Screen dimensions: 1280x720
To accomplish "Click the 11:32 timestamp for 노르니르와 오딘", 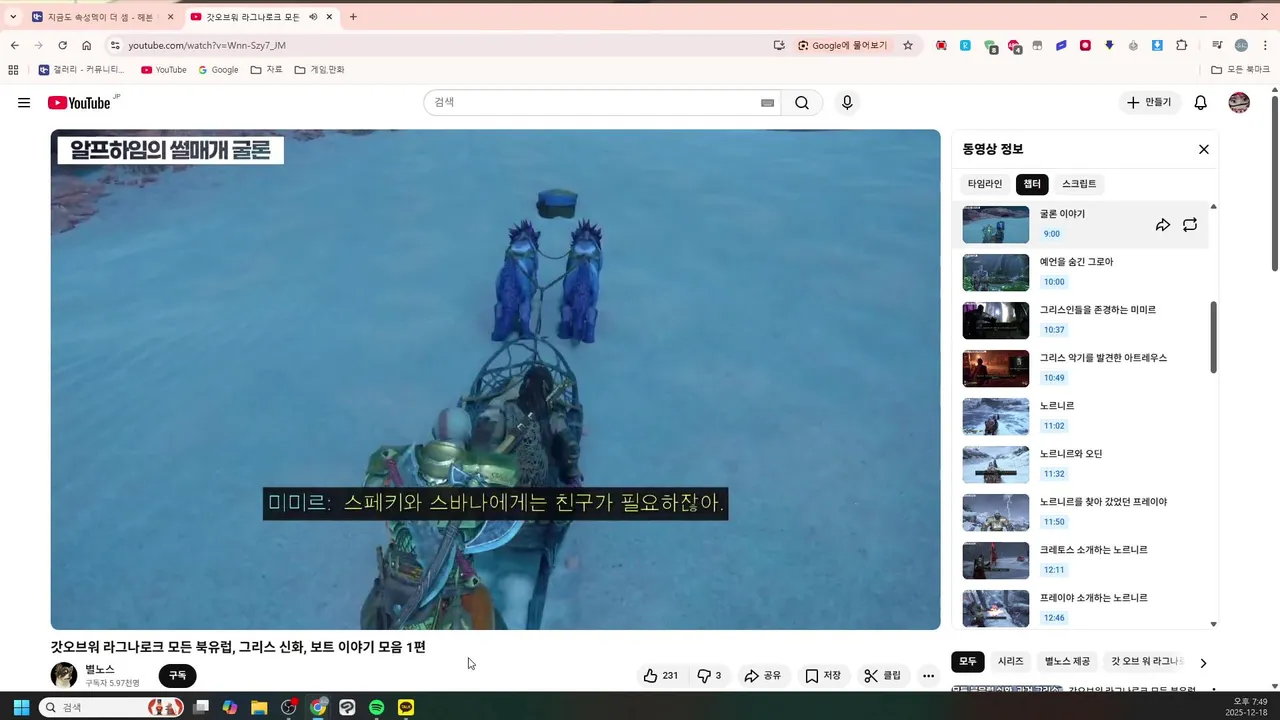I will [x=1054, y=474].
